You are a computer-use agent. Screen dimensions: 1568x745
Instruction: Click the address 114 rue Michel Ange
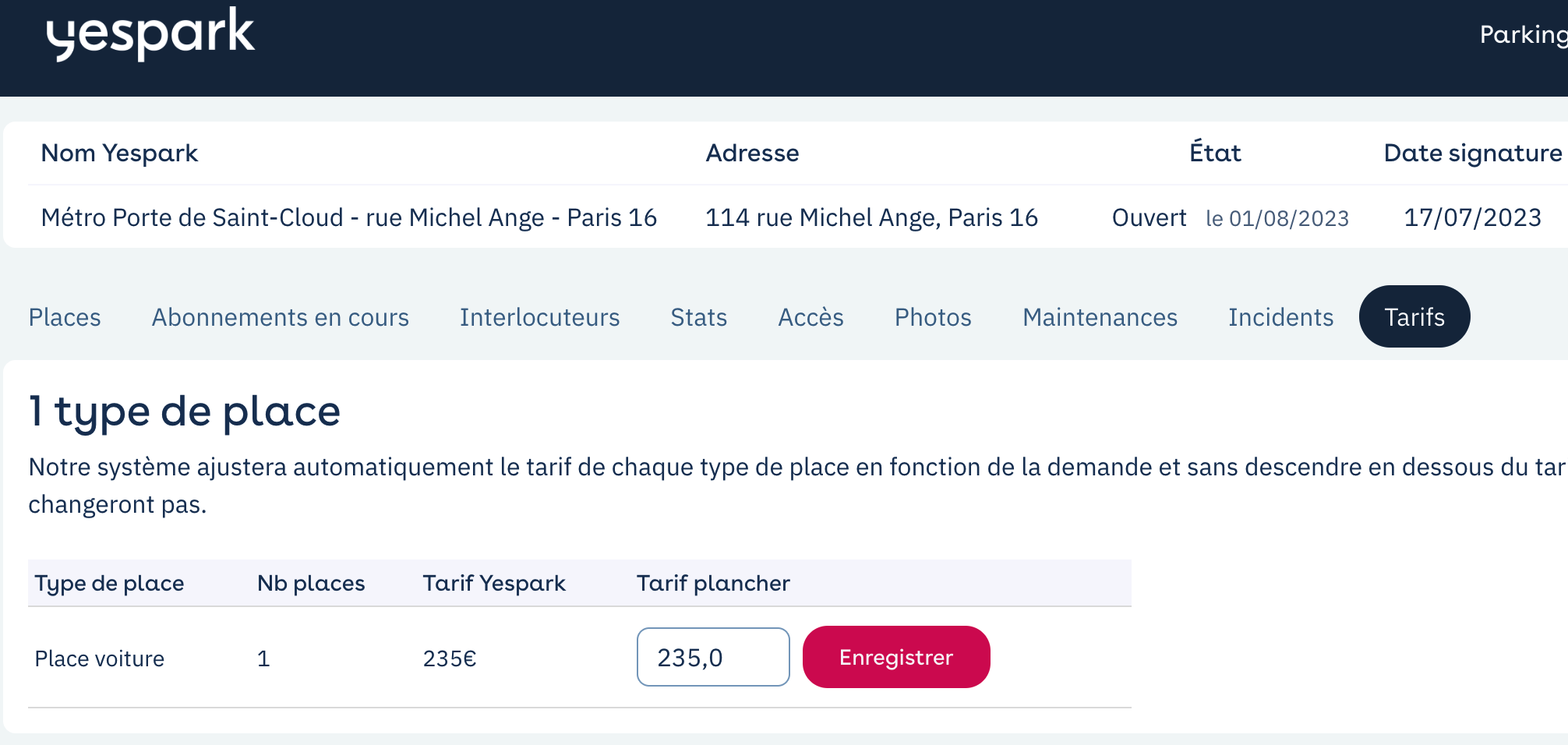pyautogui.click(x=871, y=217)
